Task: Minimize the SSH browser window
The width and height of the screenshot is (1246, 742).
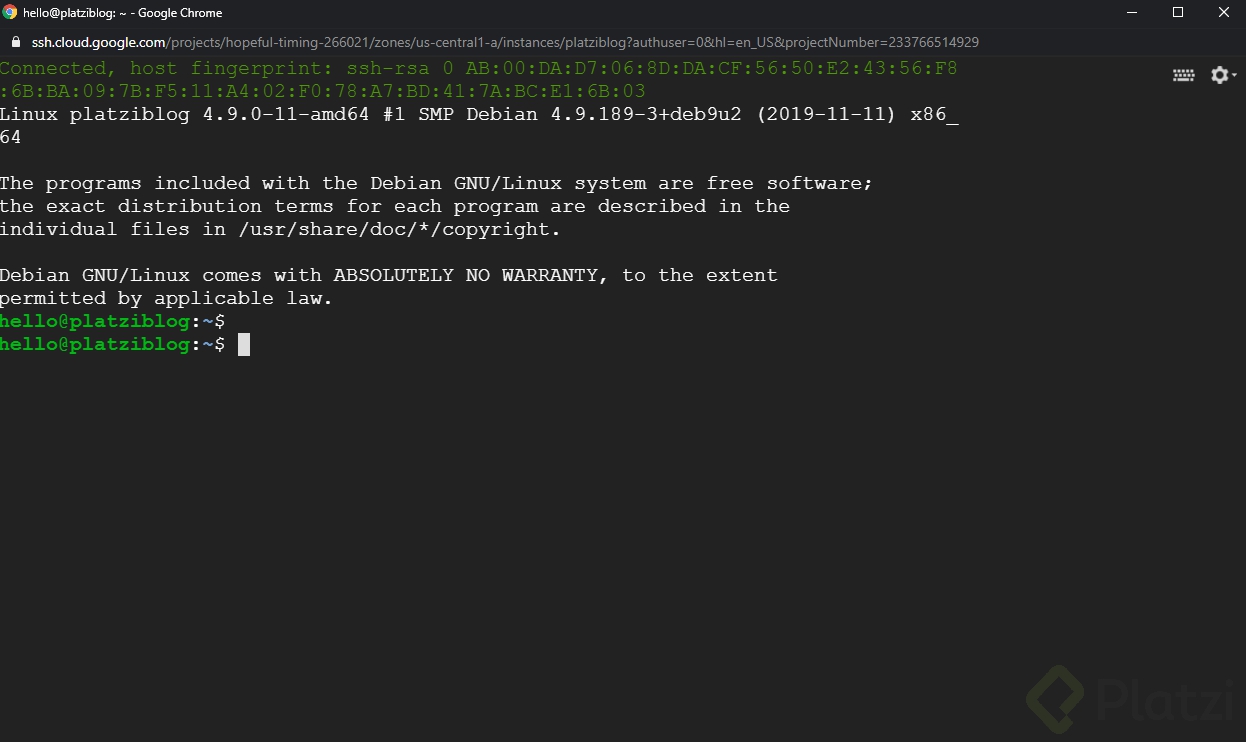Action: 1131,13
